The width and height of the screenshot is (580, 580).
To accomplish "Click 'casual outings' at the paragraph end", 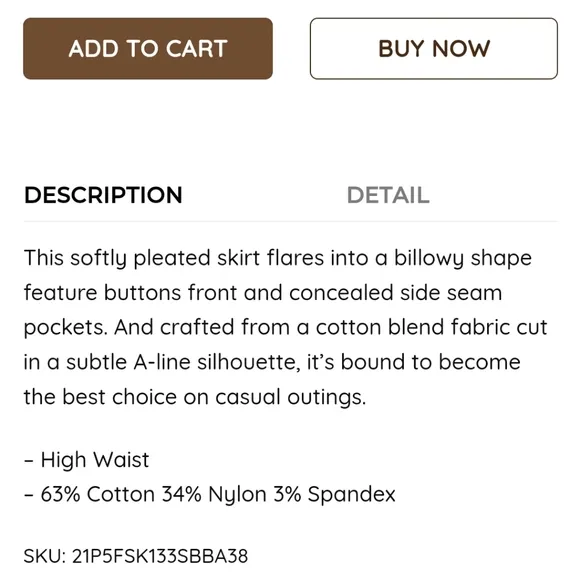I will (290, 397).
